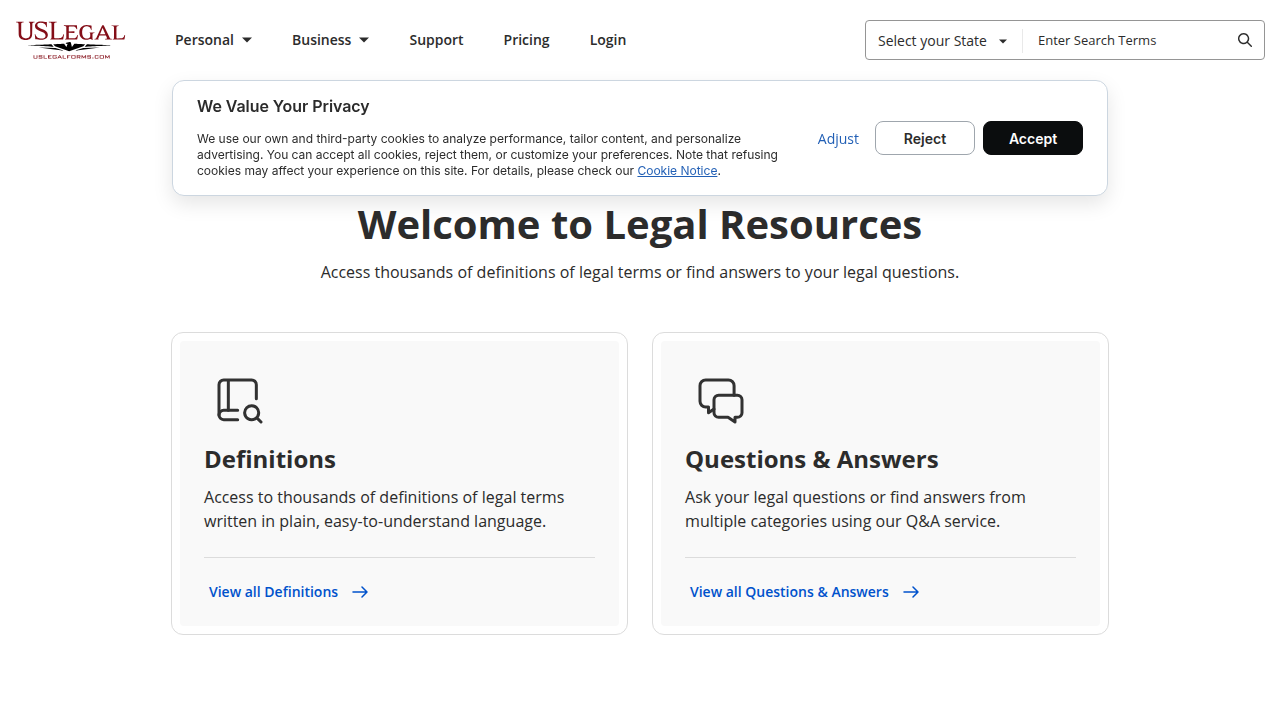This screenshot has width=1280, height=720.
Task: Click the arrow next to View all Definitions
Action: (360, 592)
